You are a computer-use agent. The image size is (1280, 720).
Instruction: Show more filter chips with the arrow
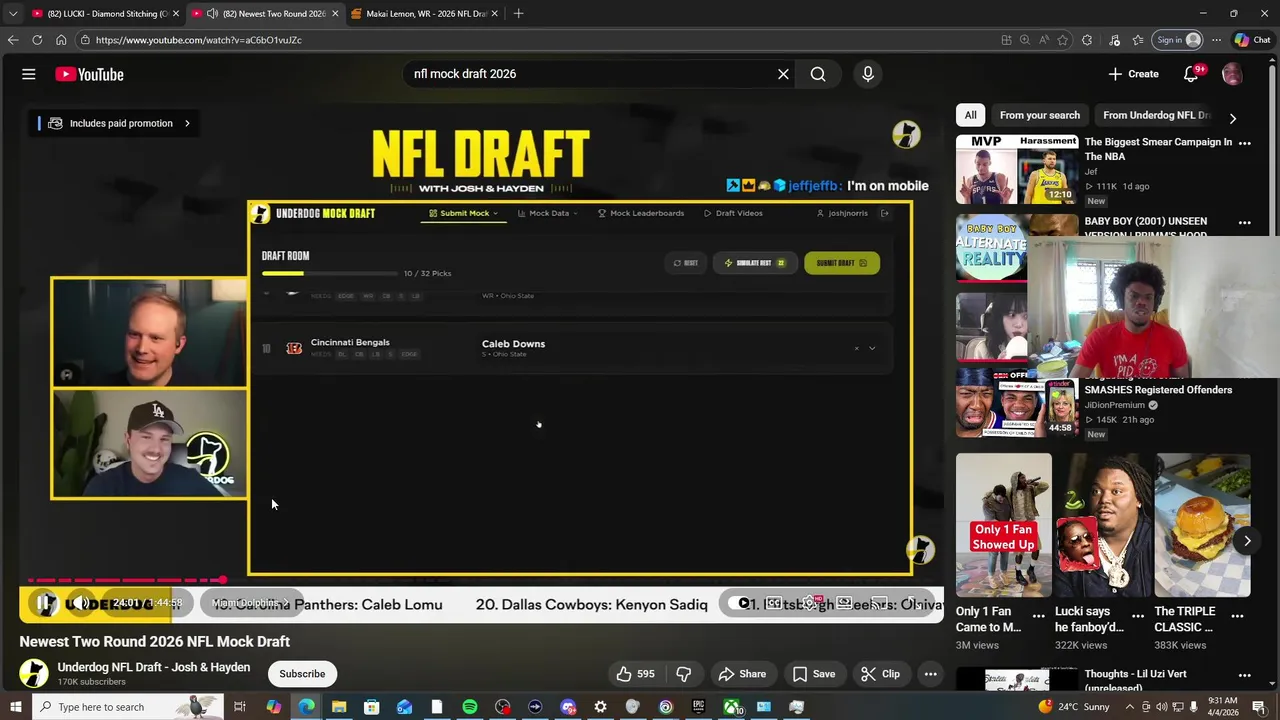[x=1232, y=117]
